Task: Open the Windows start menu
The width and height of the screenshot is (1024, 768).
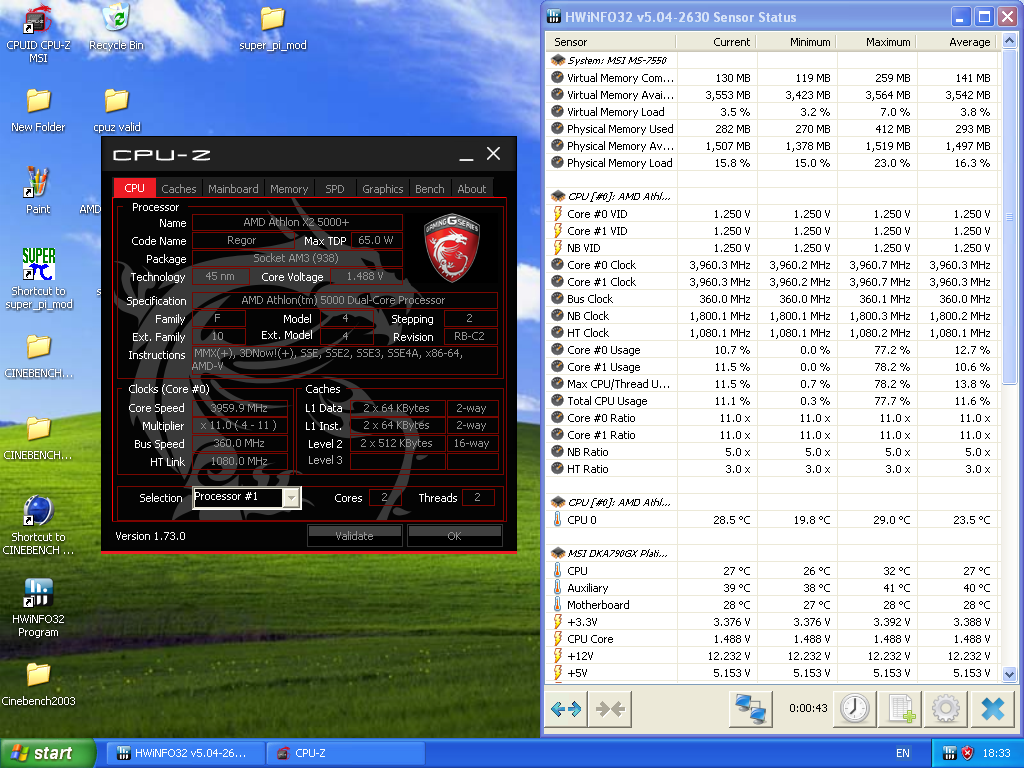Action: click(47, 753)
